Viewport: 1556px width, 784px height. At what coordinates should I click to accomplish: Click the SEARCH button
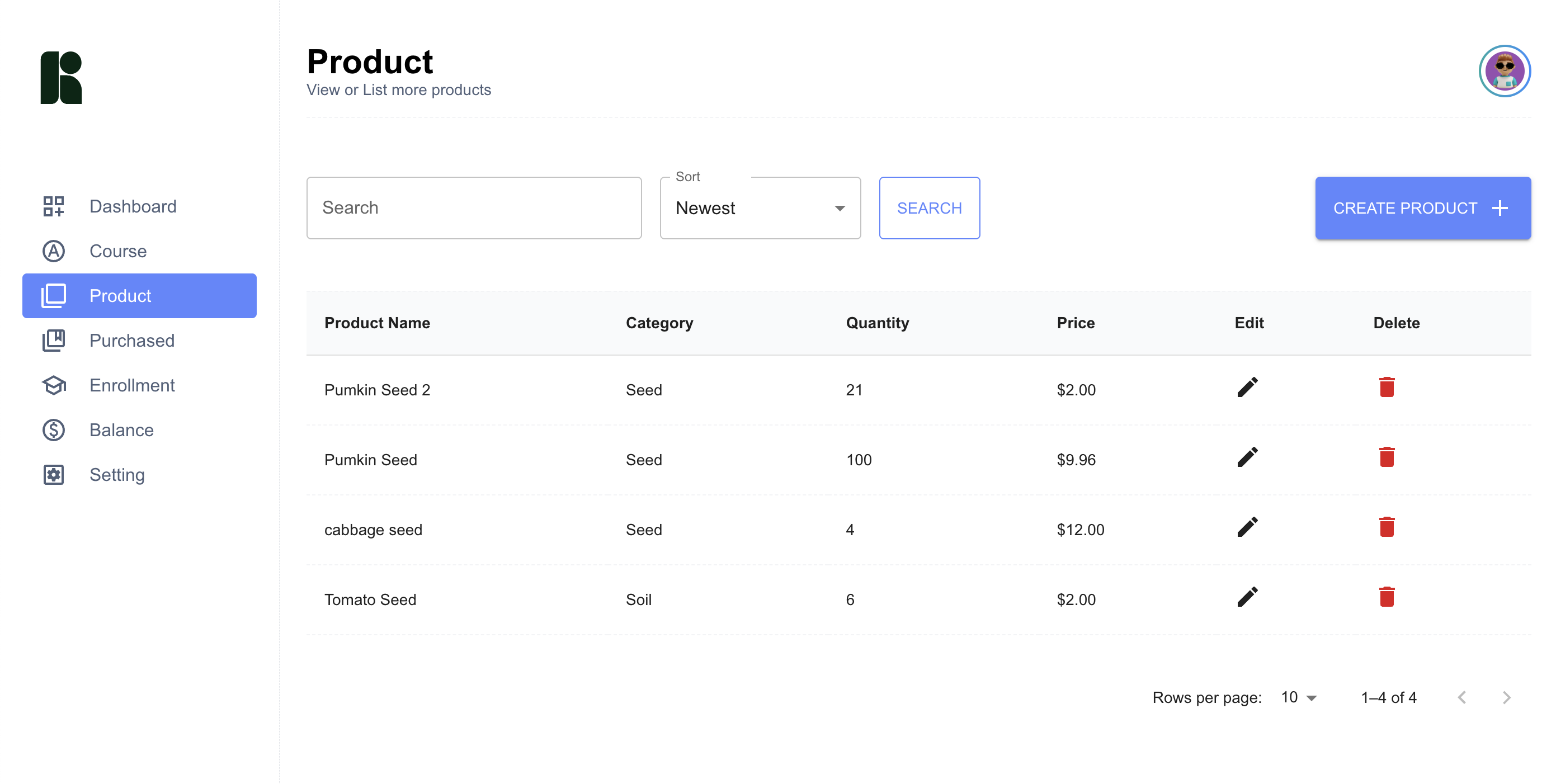[x=929, y=209]
